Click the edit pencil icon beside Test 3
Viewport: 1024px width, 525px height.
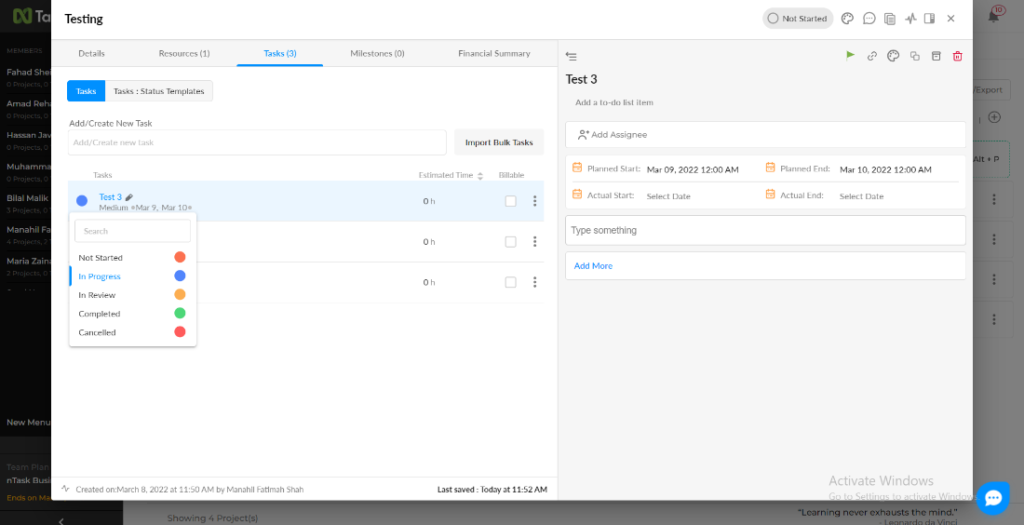pos(129,197)
